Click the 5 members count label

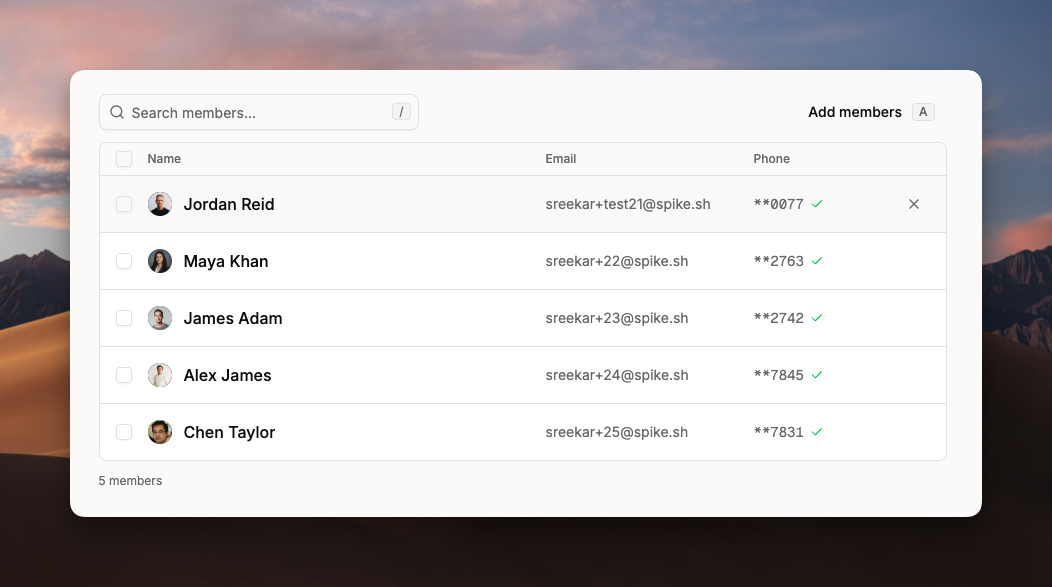coord(130,481)
